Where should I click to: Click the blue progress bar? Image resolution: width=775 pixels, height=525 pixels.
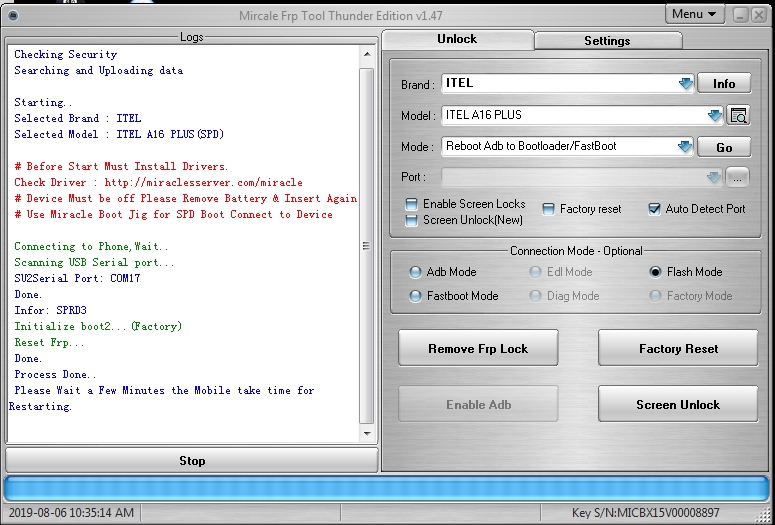(x=387, y=489)
